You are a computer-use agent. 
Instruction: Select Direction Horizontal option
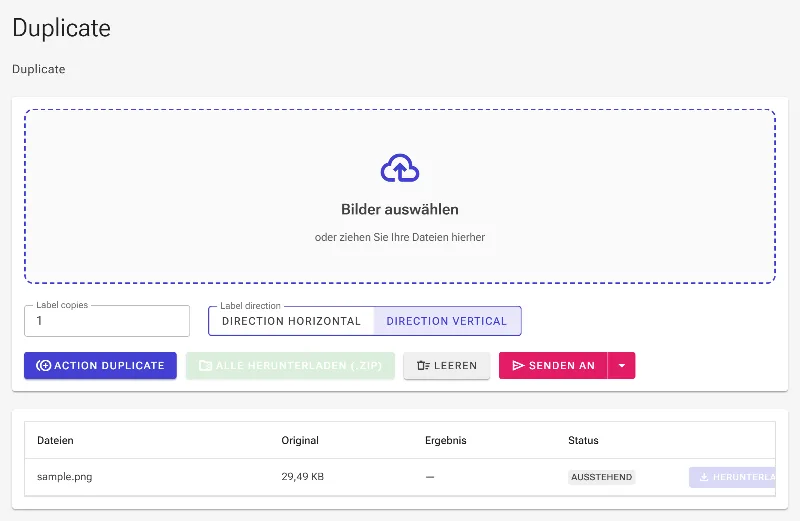291,321
